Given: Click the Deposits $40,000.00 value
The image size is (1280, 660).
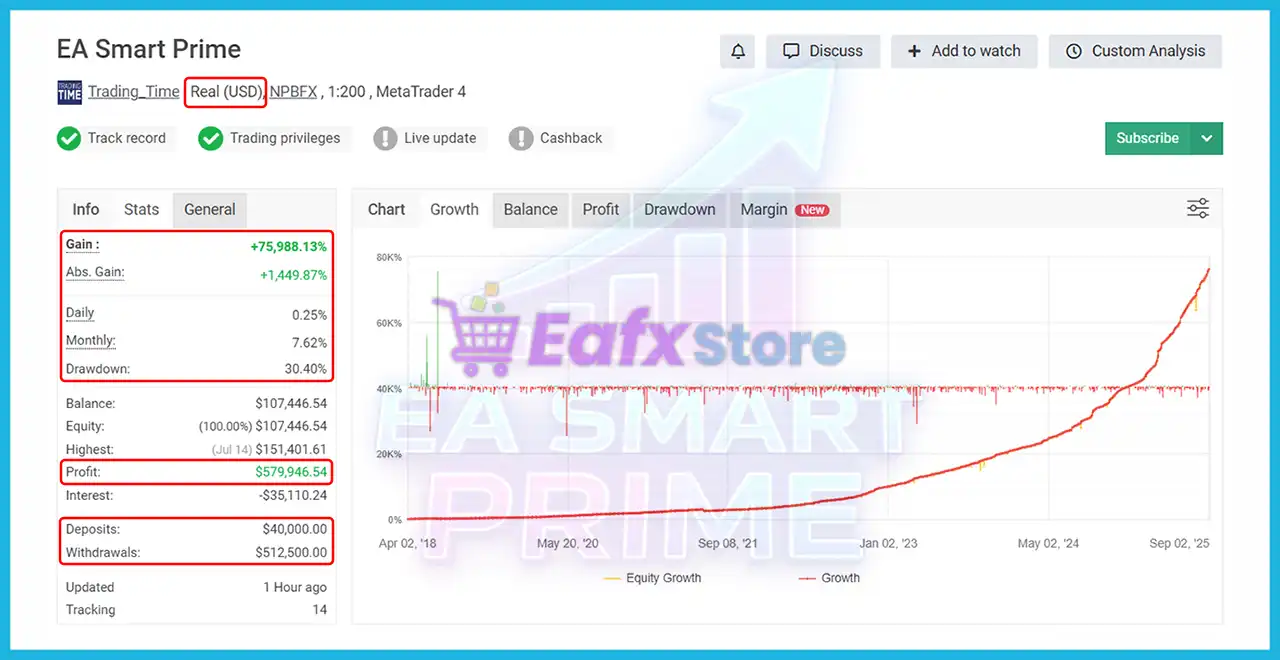Looking at the screenshot, I should point(295,530).
